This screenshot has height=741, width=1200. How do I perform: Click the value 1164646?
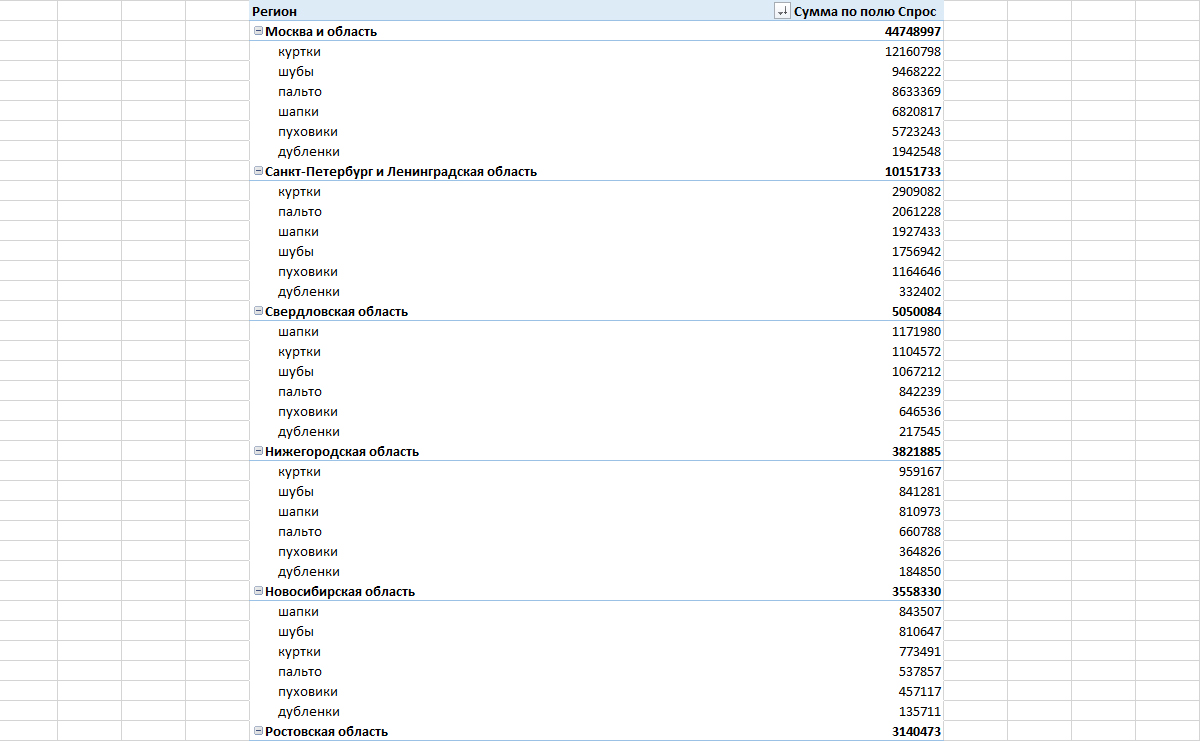[917, 271]
